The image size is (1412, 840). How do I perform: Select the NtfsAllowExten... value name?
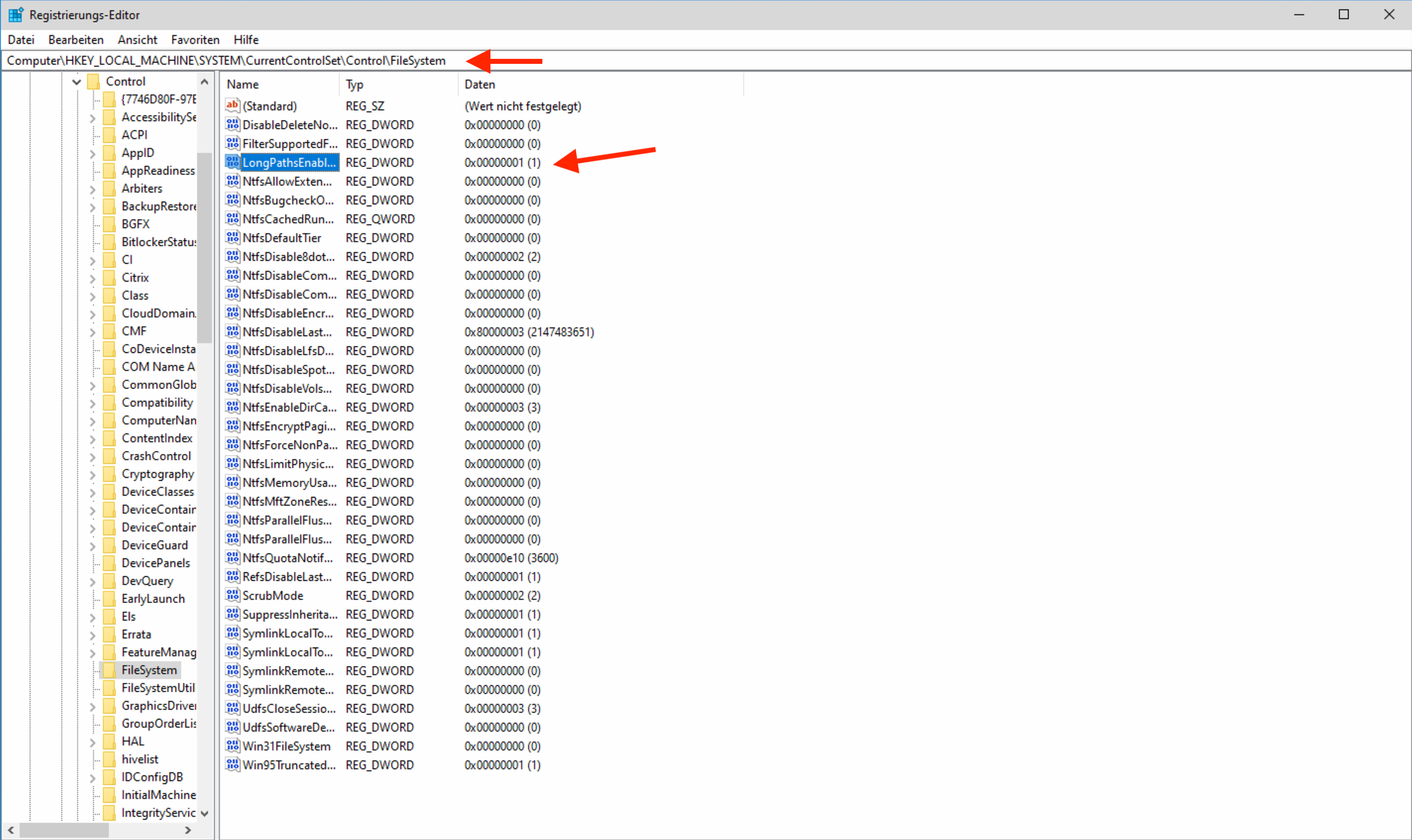coord(287,181)
